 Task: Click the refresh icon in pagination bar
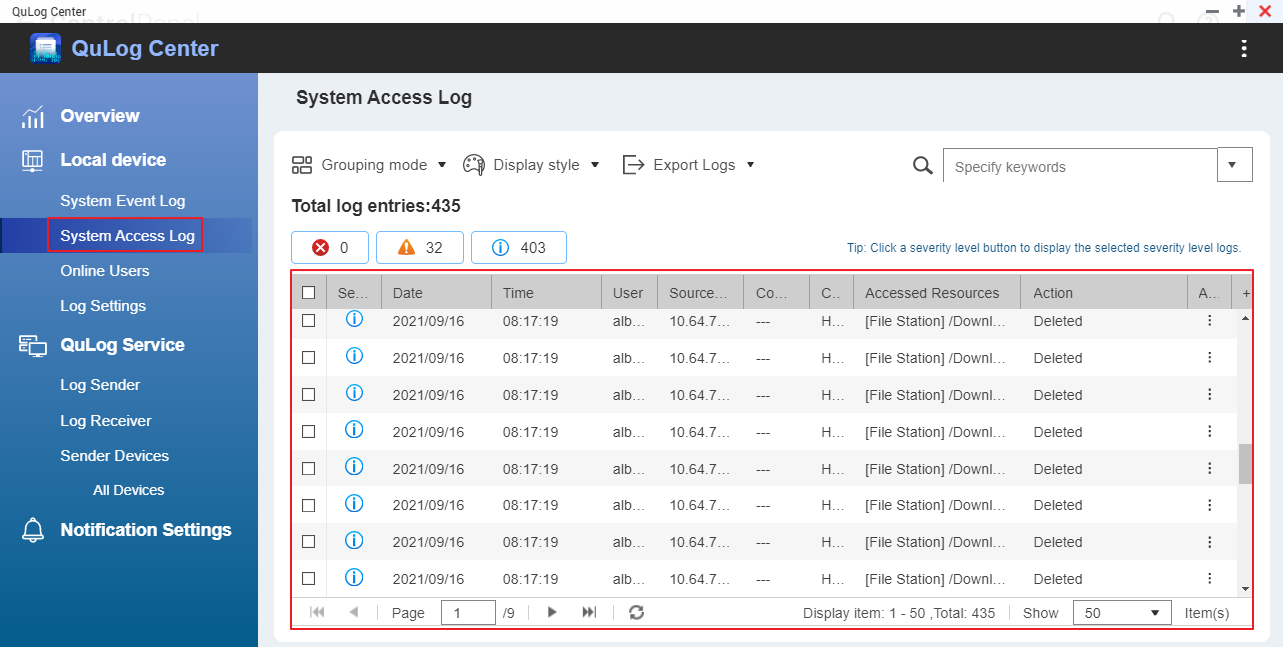[636, 612]
